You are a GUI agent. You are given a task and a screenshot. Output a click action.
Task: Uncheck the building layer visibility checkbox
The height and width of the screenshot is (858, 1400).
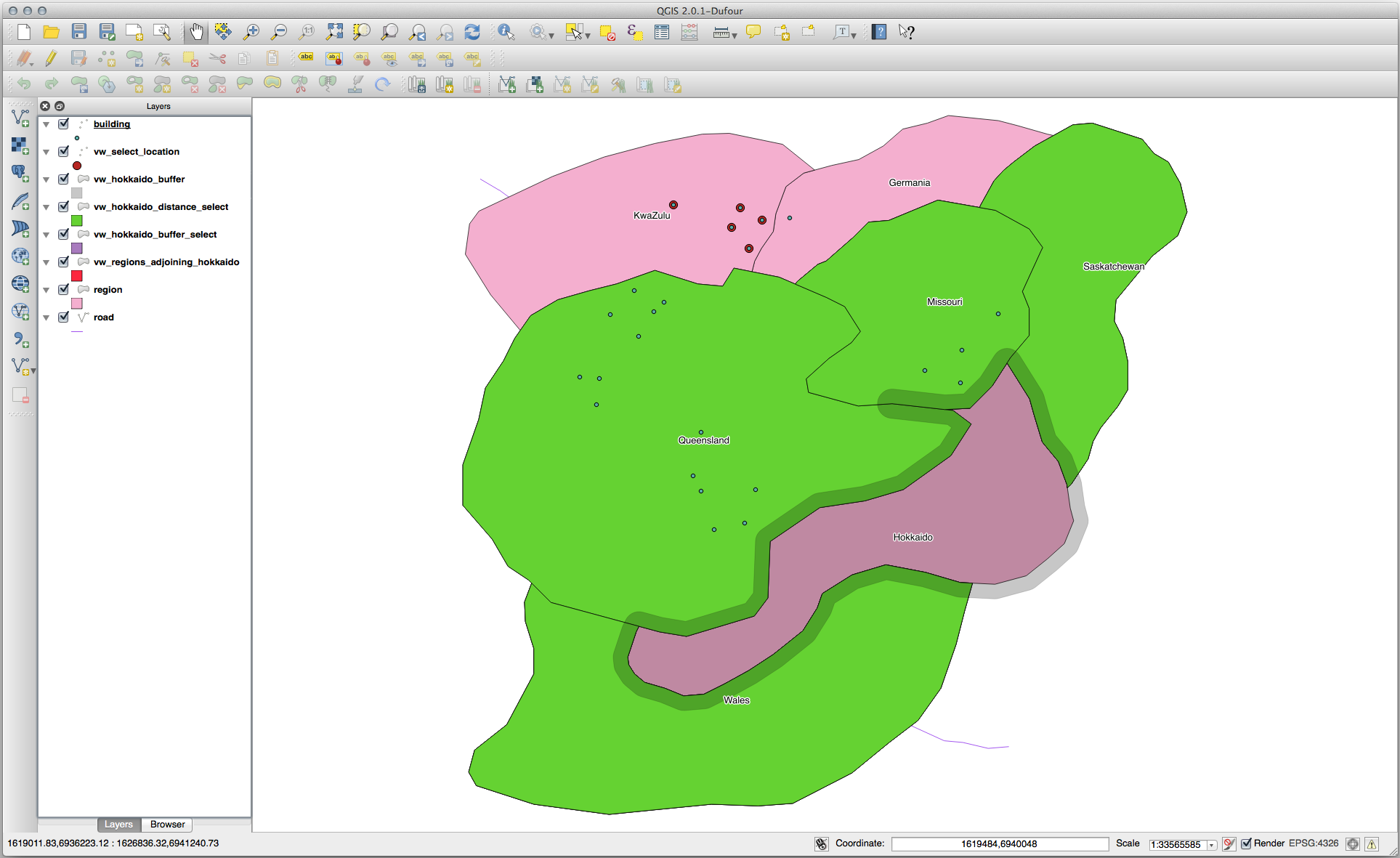[x=64, y=124]
